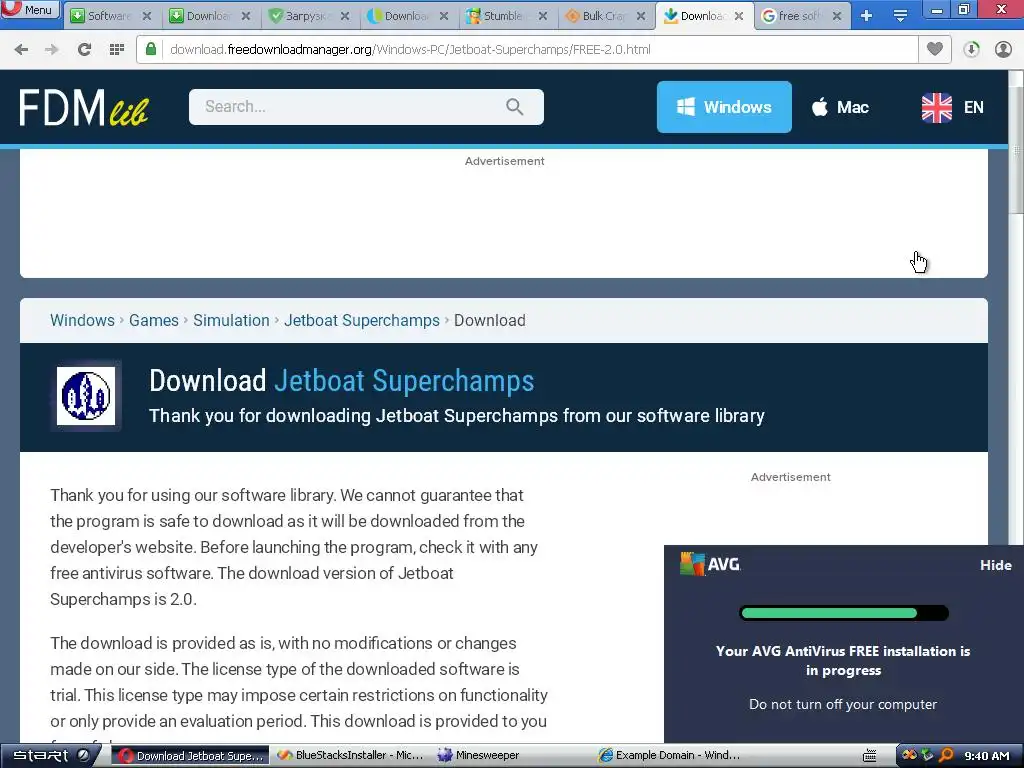The width and height of the screenshot is (1024, 768).
Task: Open the Jetboat Superchamps breadcrumb link
Action: (362, 321)
